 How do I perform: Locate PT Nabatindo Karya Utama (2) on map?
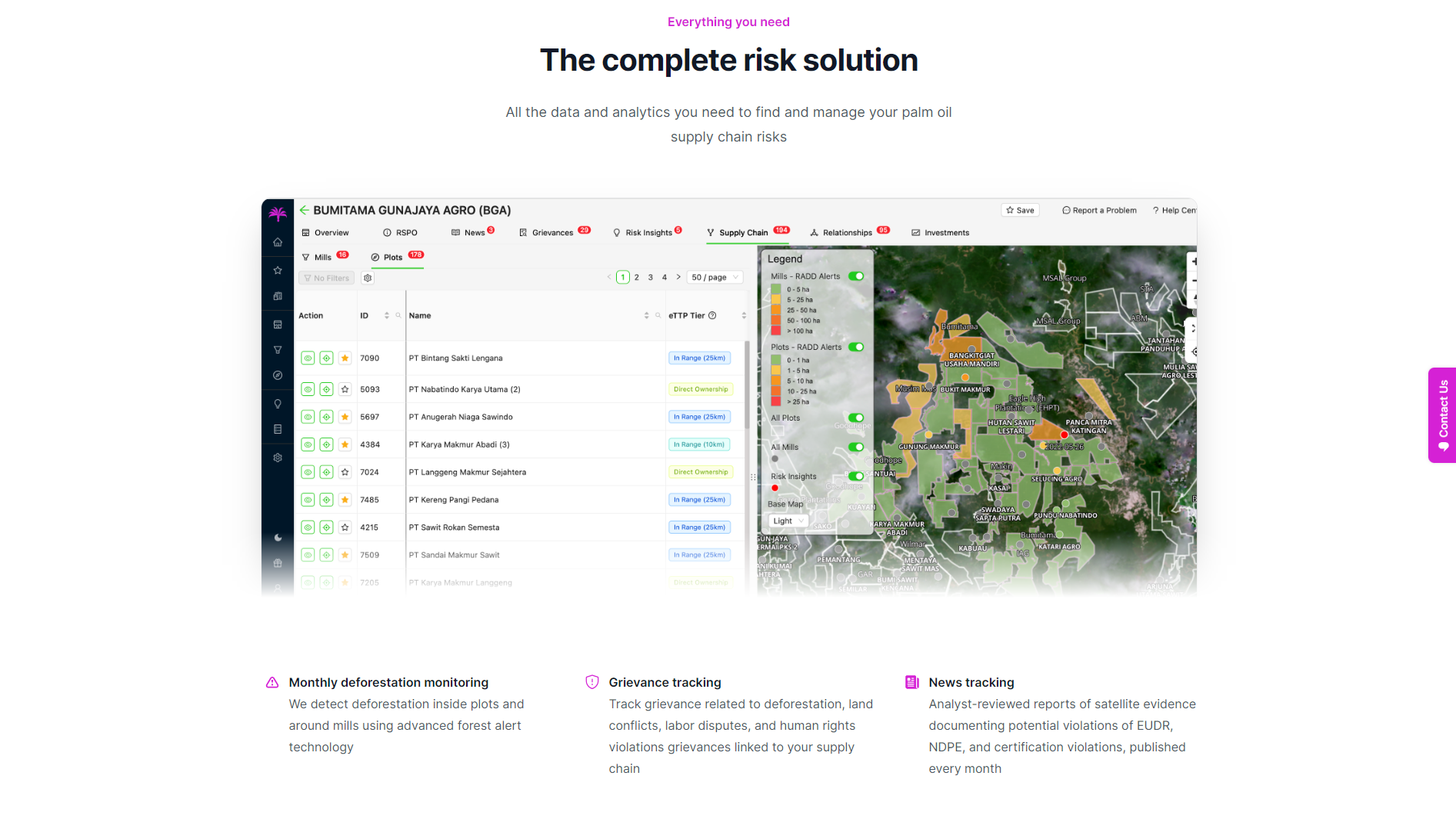(326, 389)
